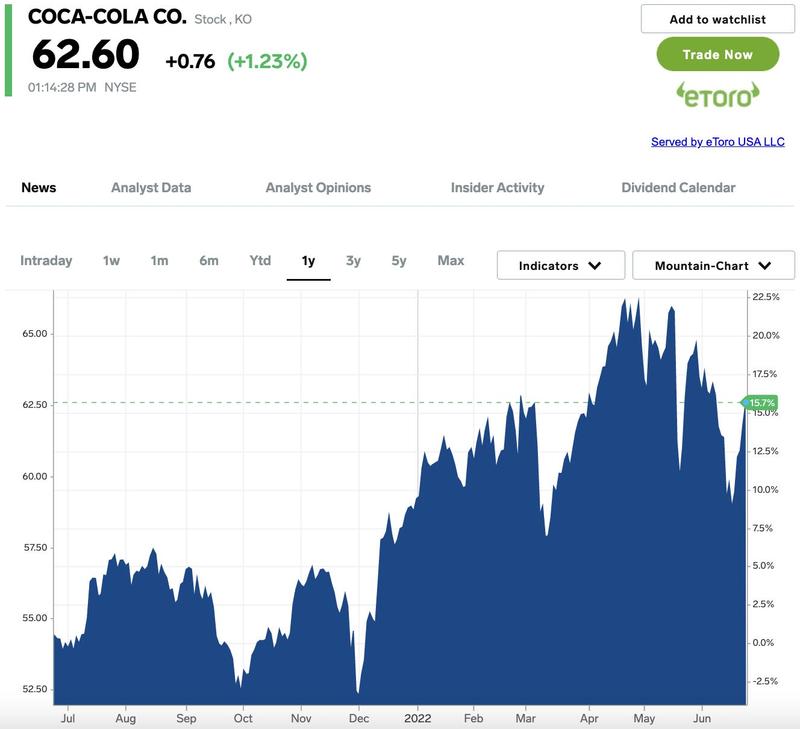This screenshot has width=800, height=729.
Task: Choose the 6m chart range
Action: tap(208, 260)
